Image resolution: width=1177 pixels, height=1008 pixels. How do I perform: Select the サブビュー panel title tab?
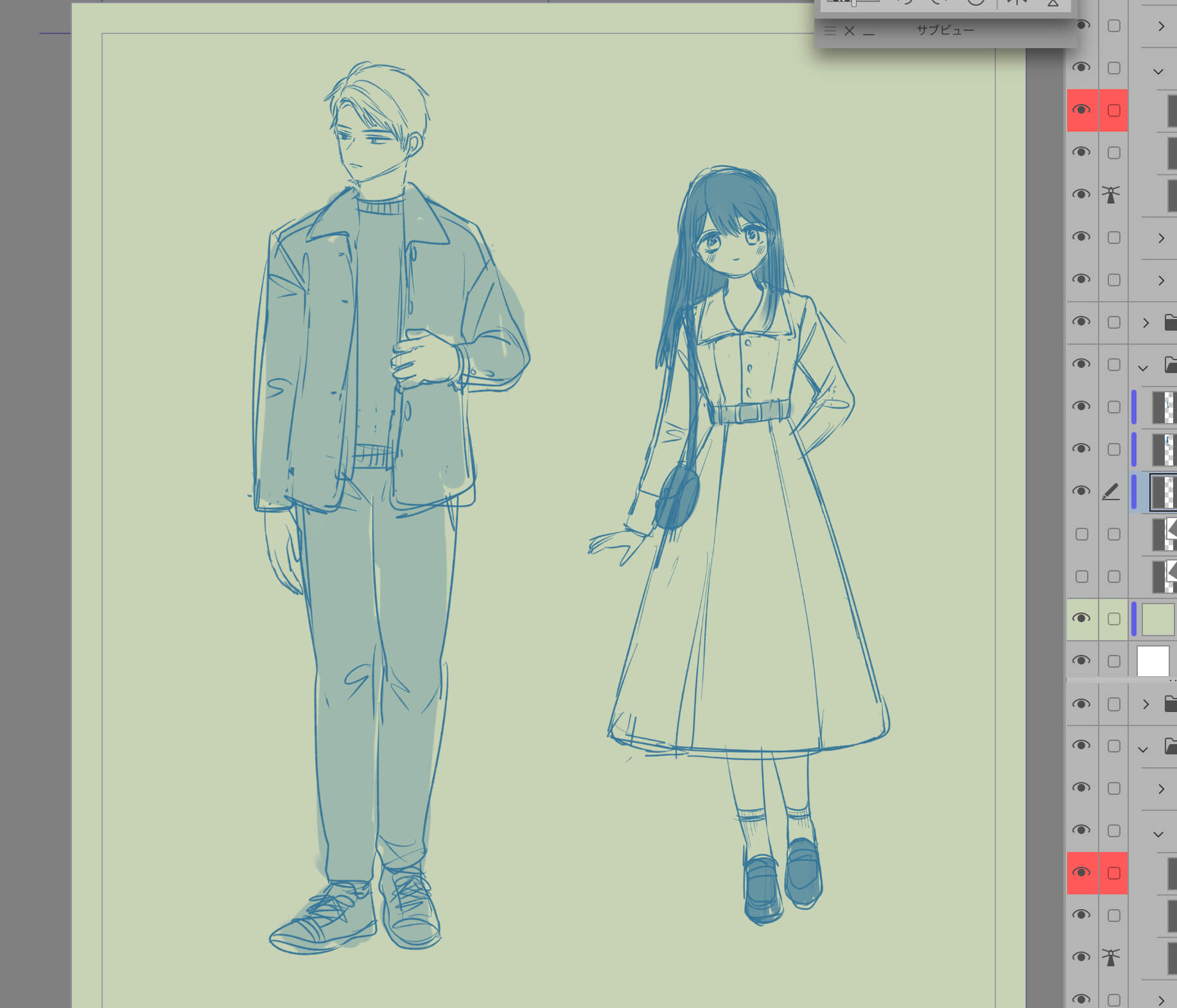point(945,30)
